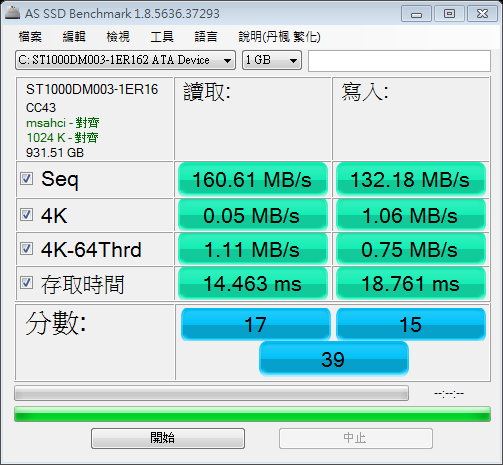Click the read access time 14.463 ms

pos(253,284)
